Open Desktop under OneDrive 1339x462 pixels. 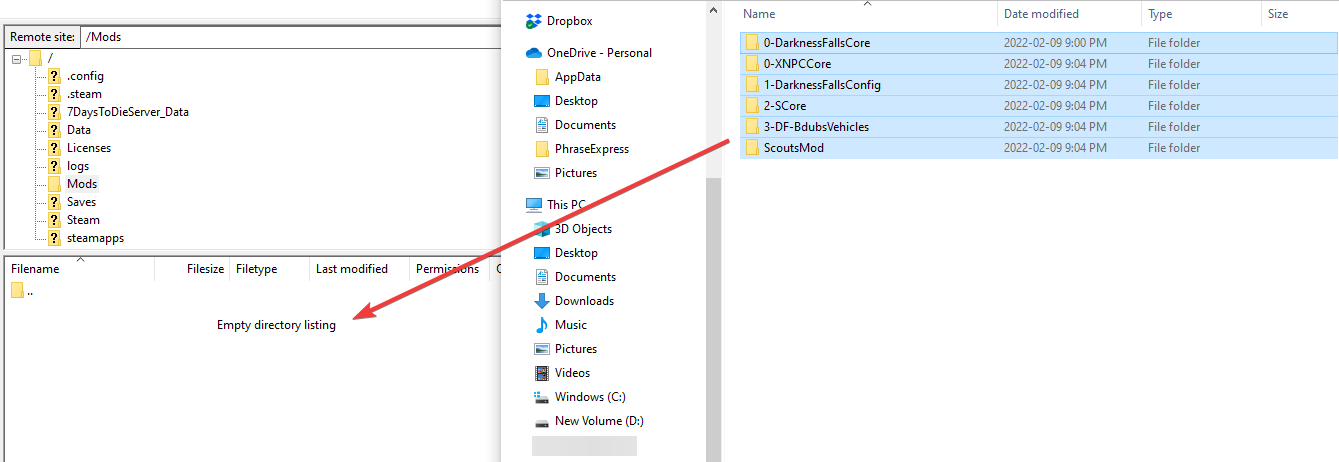pyautogui.click(x=576, y=101)
